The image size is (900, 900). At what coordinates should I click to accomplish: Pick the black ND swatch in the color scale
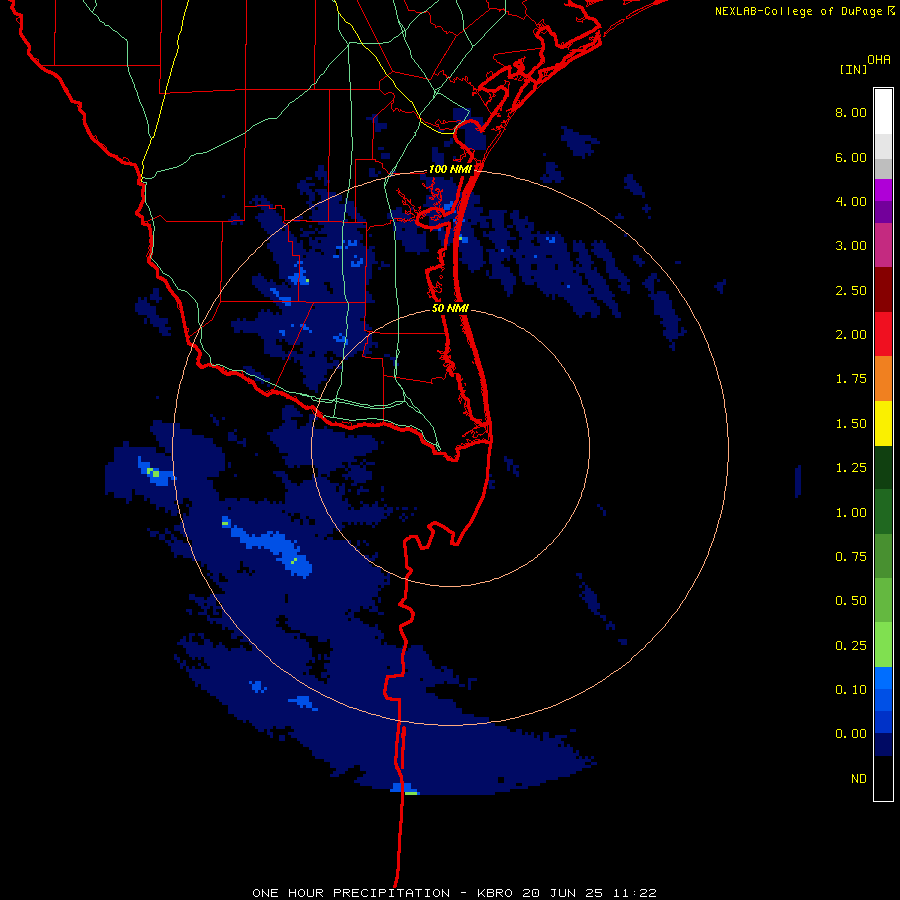(x=883, y=778)
